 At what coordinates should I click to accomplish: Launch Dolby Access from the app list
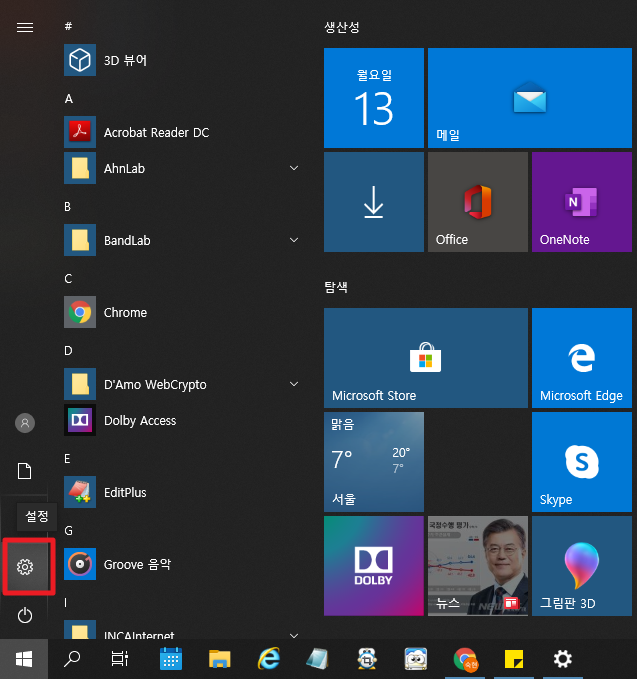pos(182,420)
